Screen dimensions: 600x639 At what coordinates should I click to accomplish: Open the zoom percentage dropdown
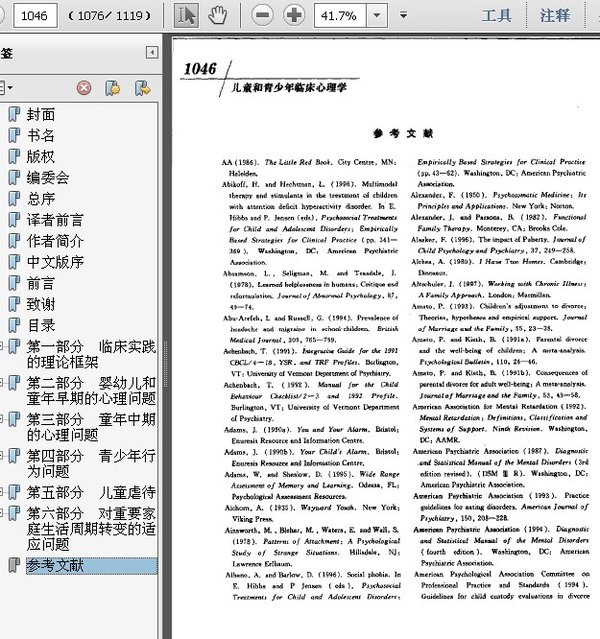pos(377,15)
